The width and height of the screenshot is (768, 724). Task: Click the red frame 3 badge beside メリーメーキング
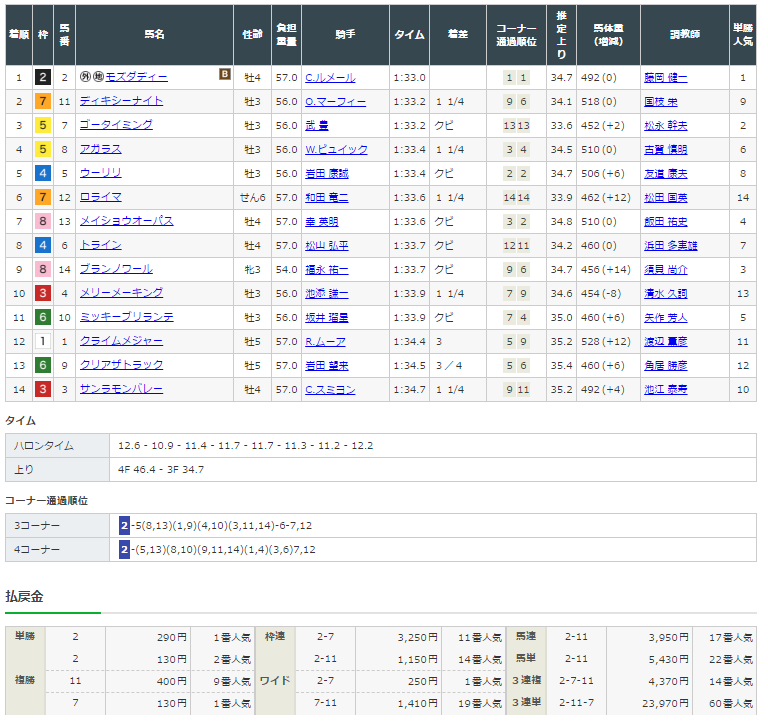pos(43,293)
